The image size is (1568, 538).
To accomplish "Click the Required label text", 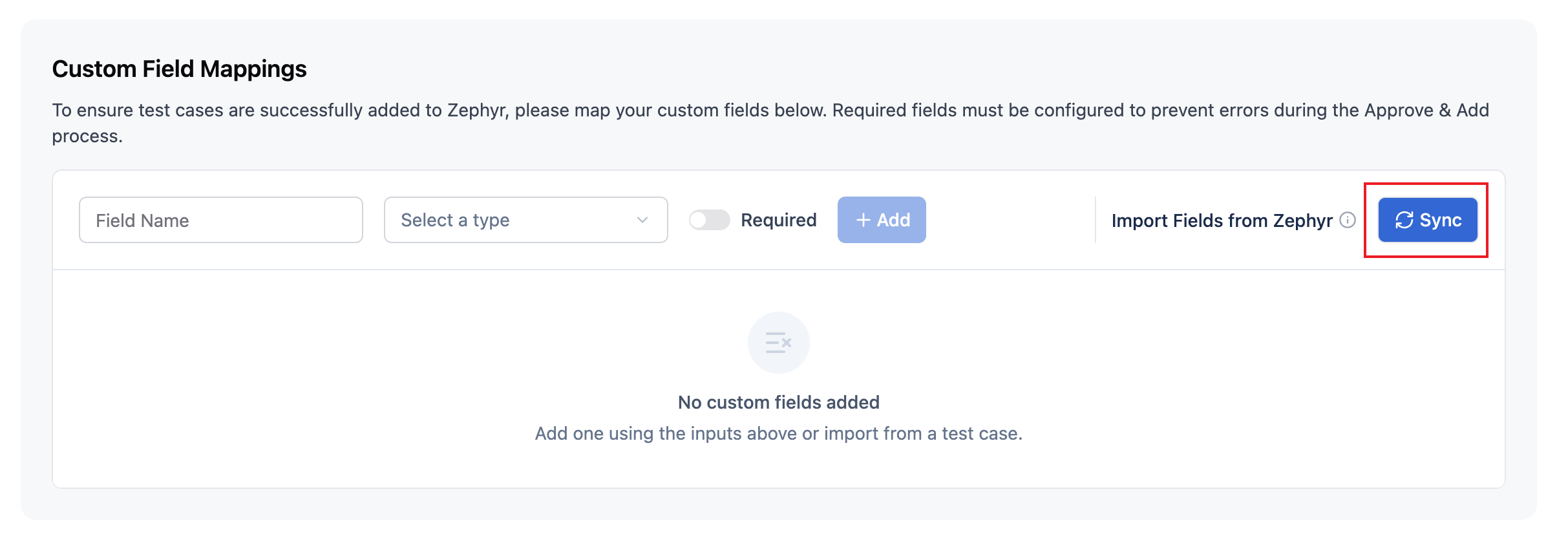I will (779, 220).
